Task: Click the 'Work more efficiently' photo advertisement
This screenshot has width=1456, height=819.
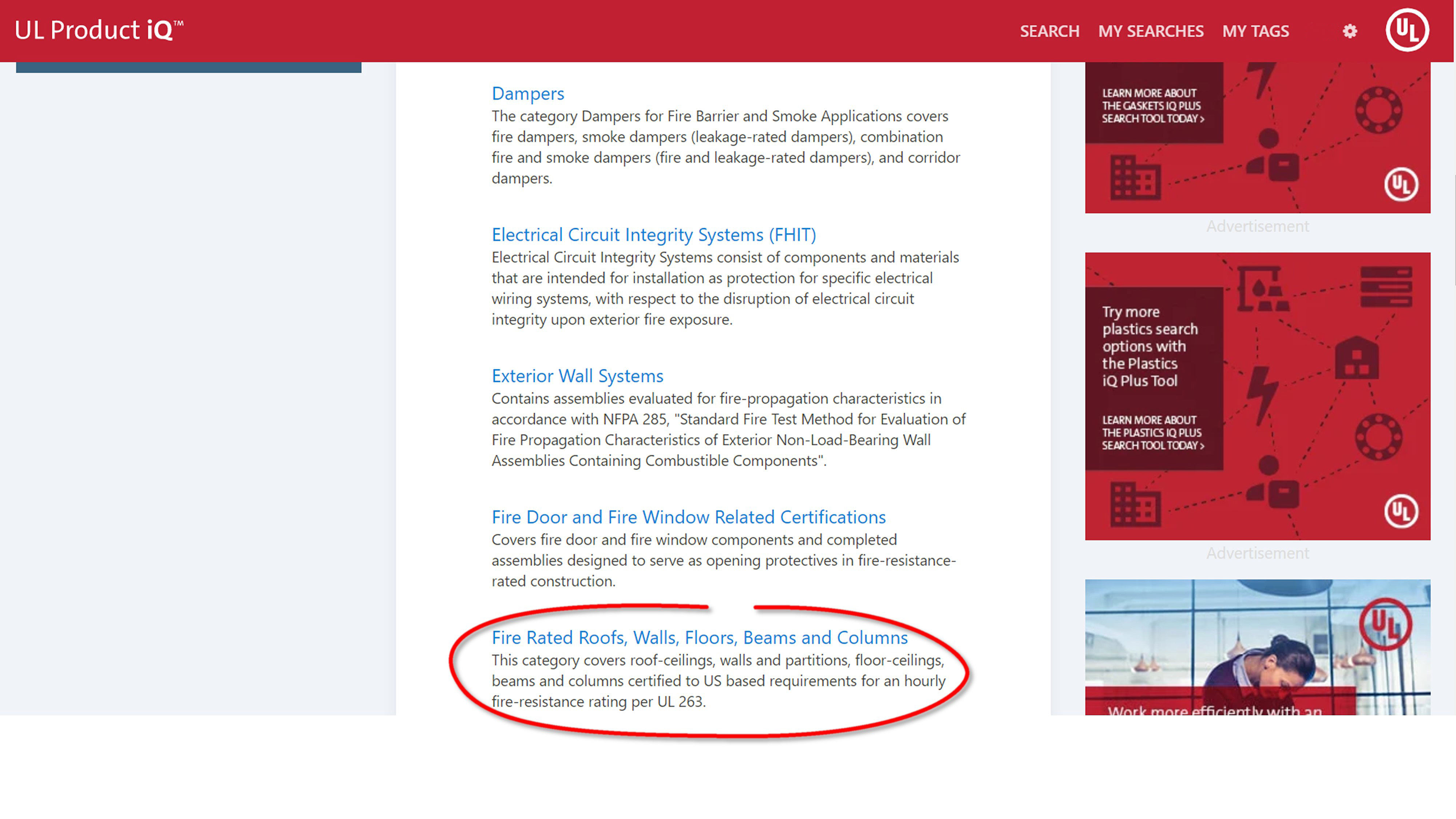Action: click(x=1258, y=647)
